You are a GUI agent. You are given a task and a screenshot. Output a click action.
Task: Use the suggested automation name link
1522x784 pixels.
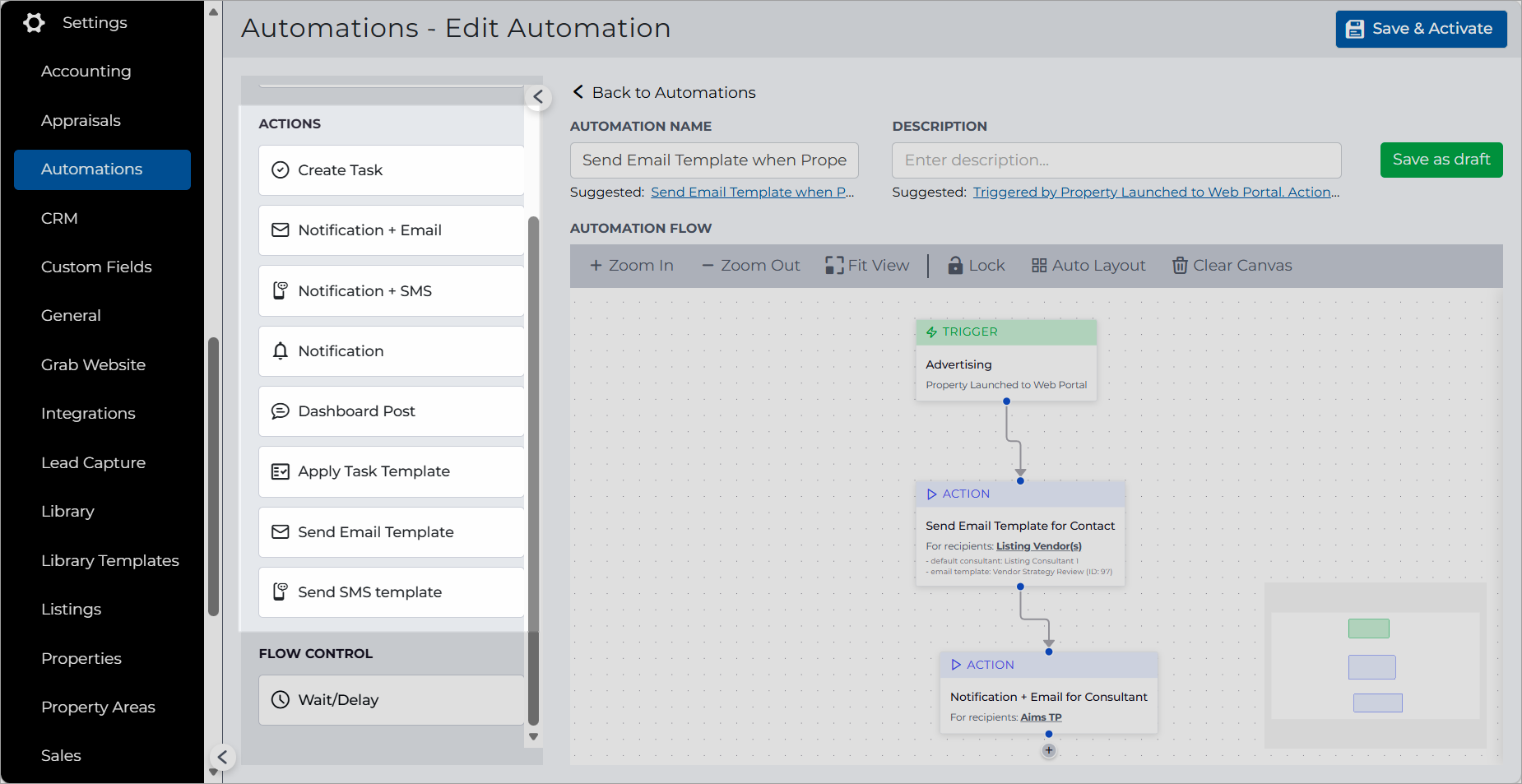[x=752, y=193]
